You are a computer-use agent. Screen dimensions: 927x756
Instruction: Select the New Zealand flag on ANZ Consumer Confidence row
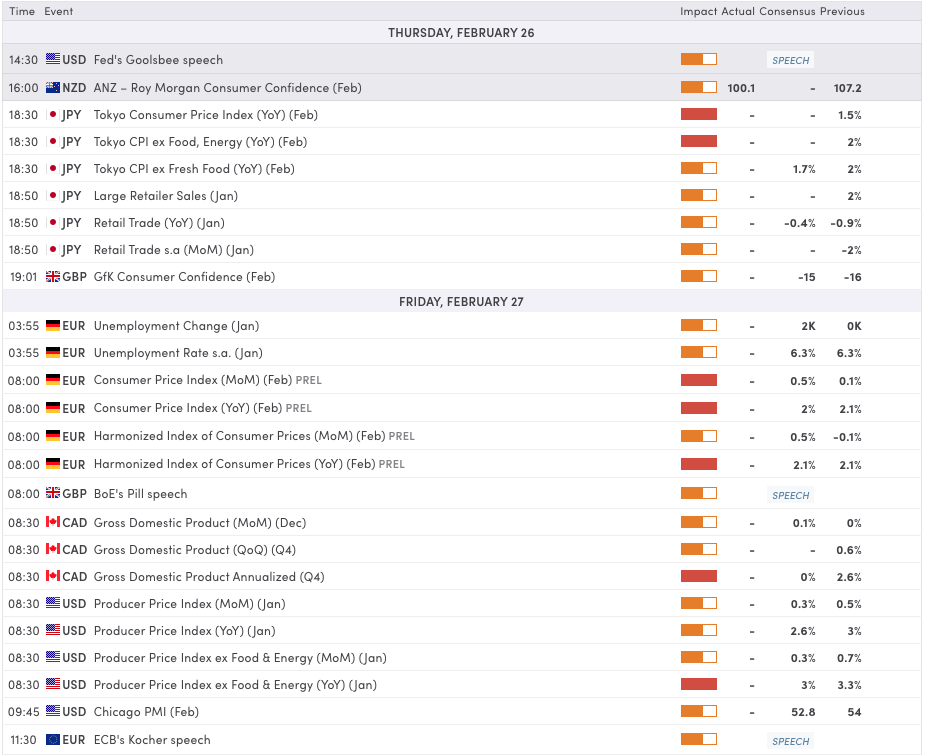pos(55,88)
